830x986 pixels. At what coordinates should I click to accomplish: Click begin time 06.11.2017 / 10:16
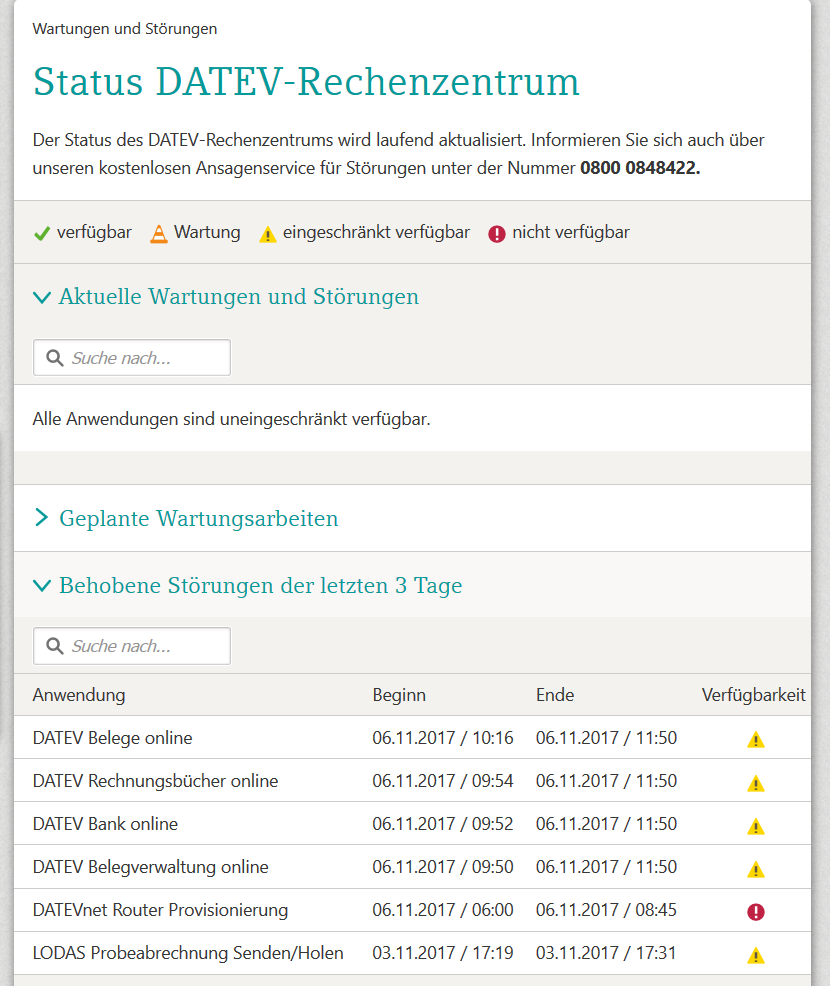(x=443, y=738)
